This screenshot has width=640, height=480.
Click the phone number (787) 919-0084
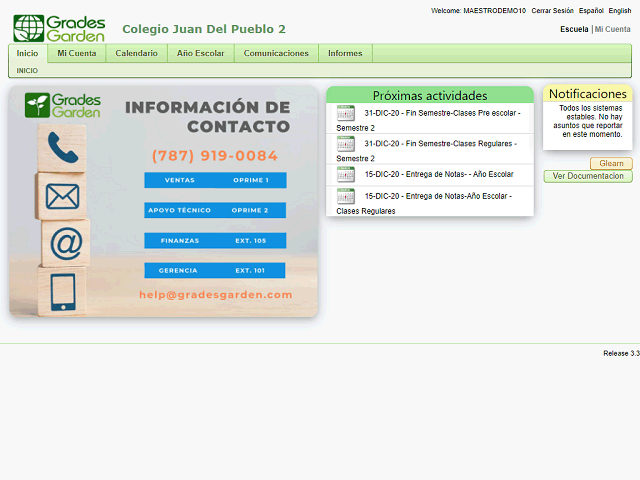point(215,156)
